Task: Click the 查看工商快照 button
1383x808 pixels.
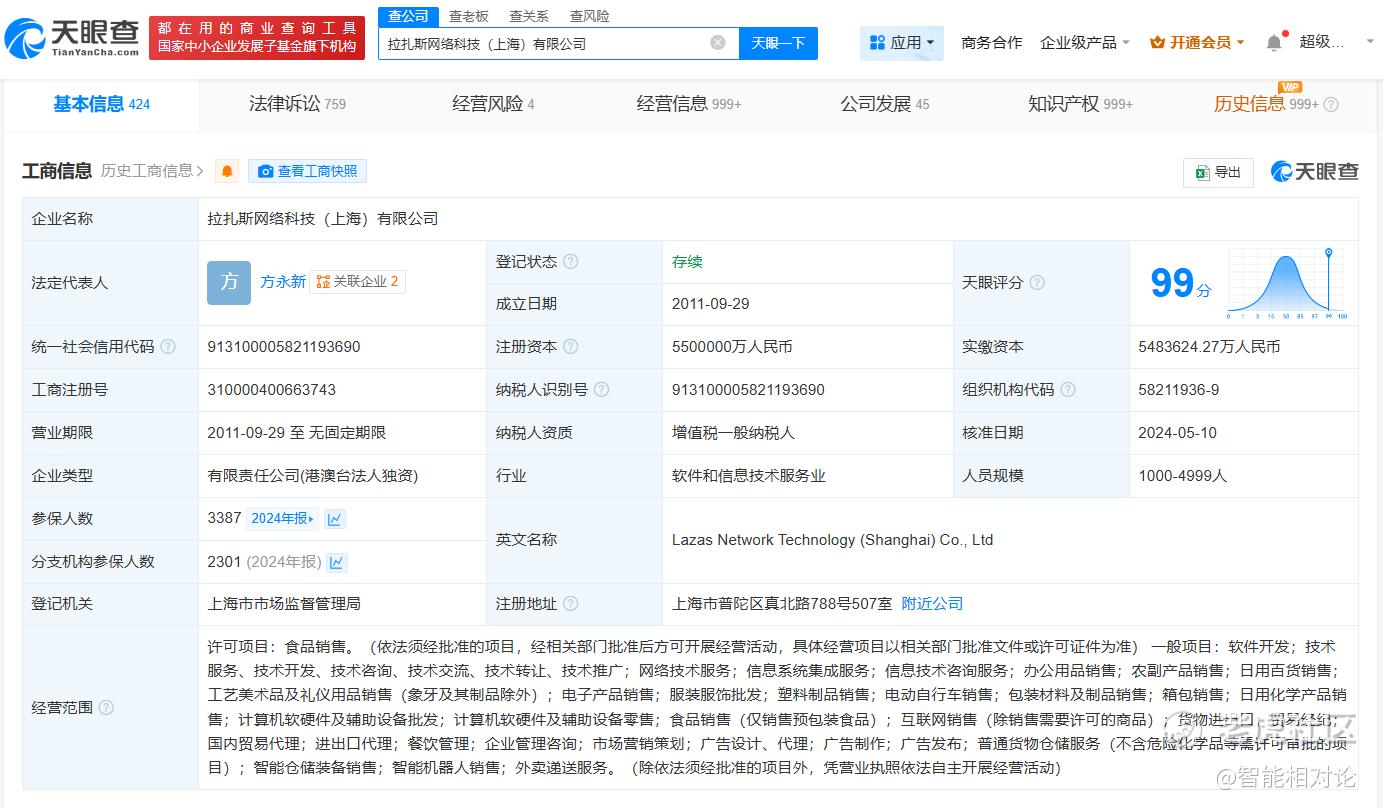Action: tap(307, 171)
